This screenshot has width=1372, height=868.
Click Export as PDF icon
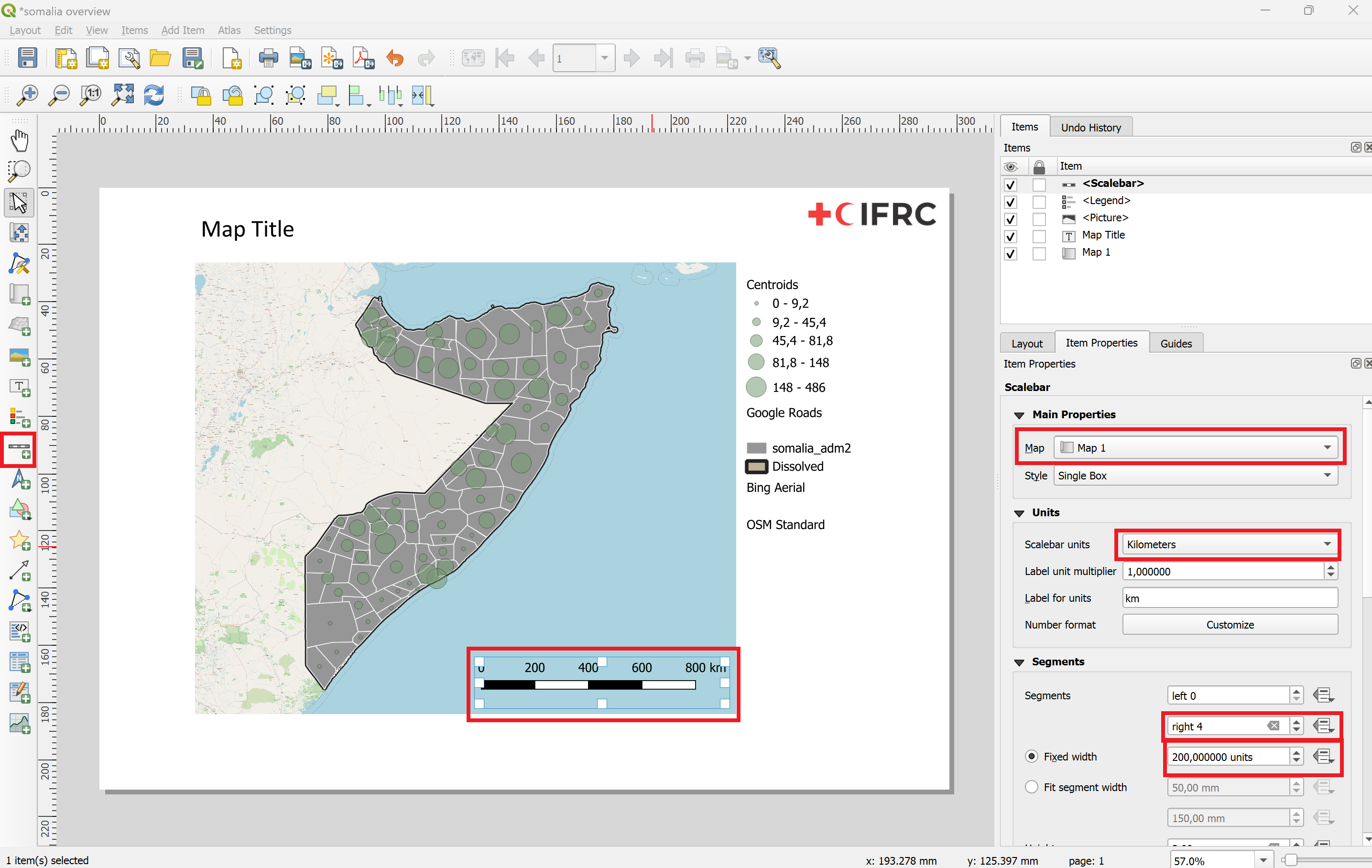tap(363, 58)
